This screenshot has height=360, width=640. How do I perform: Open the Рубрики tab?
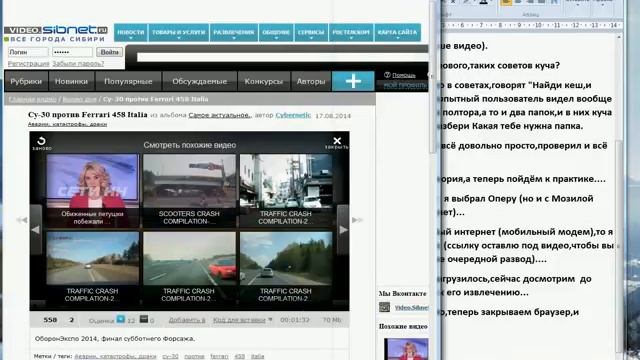(x=26, y=81)
